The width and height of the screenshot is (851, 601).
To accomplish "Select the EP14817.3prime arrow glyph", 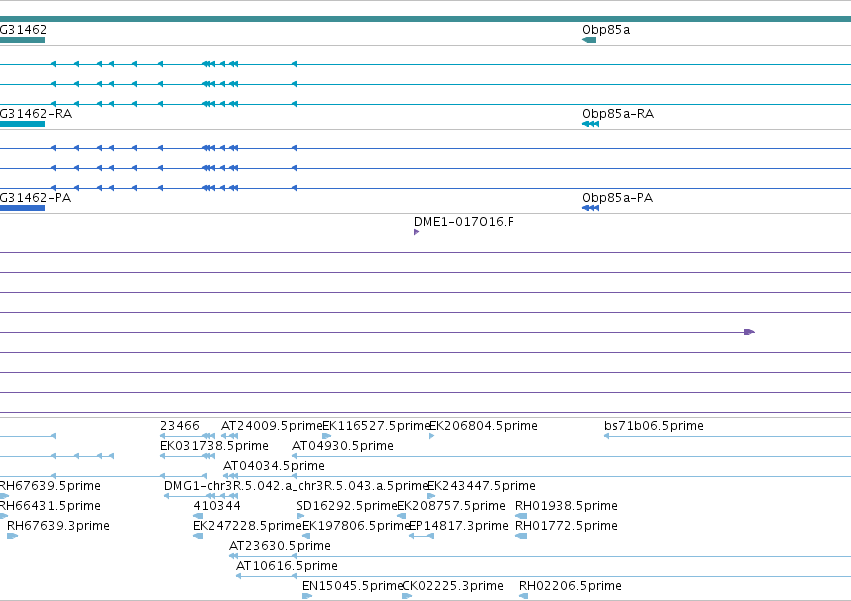I will point(421,536).
